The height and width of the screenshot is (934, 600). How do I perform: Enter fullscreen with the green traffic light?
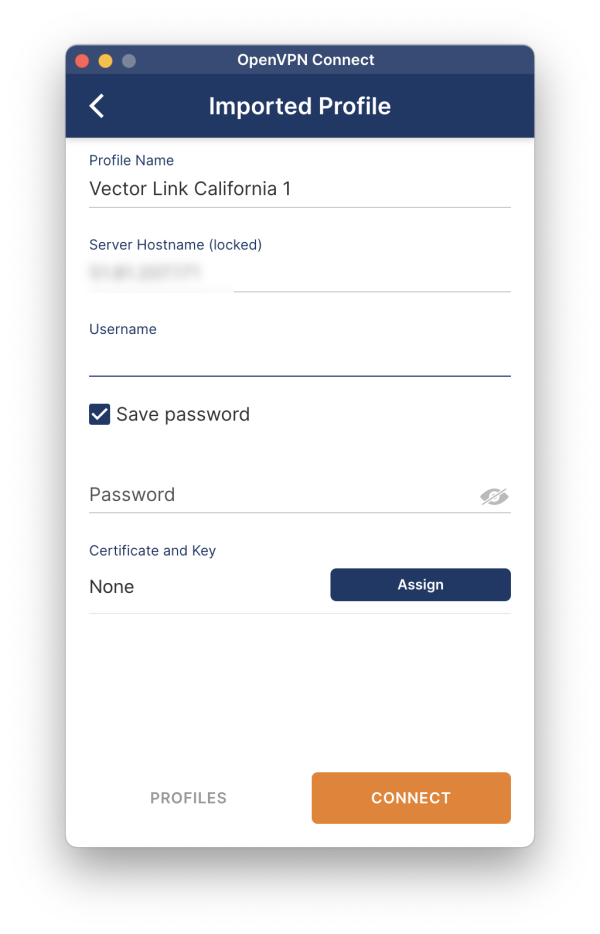tap(127, 60)
